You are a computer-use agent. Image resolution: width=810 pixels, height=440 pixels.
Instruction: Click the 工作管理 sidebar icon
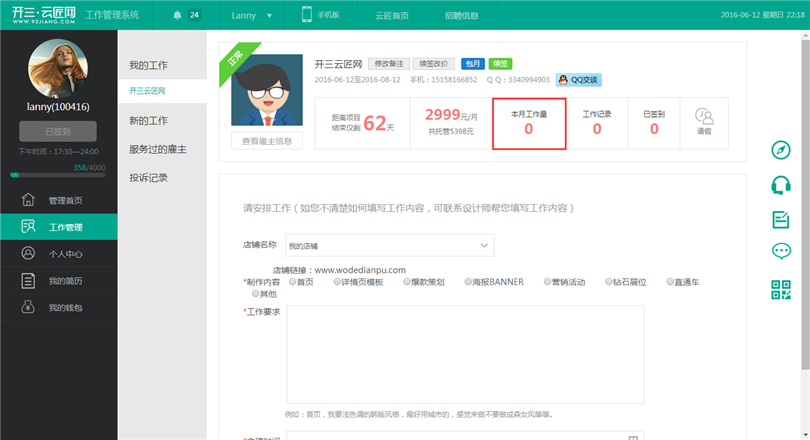coord(28,226)
